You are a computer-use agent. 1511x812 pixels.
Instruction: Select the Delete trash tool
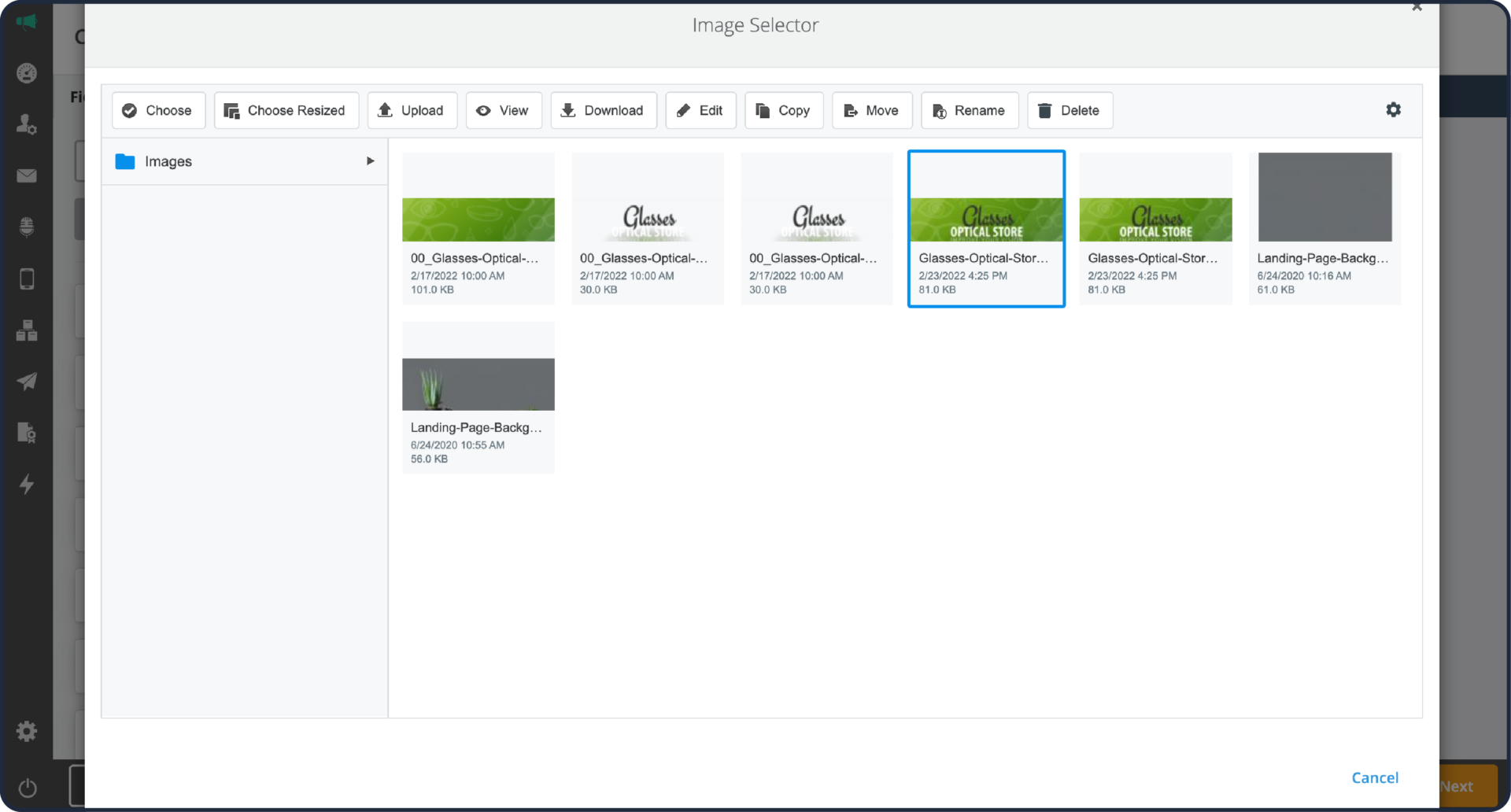[1070, 110]
